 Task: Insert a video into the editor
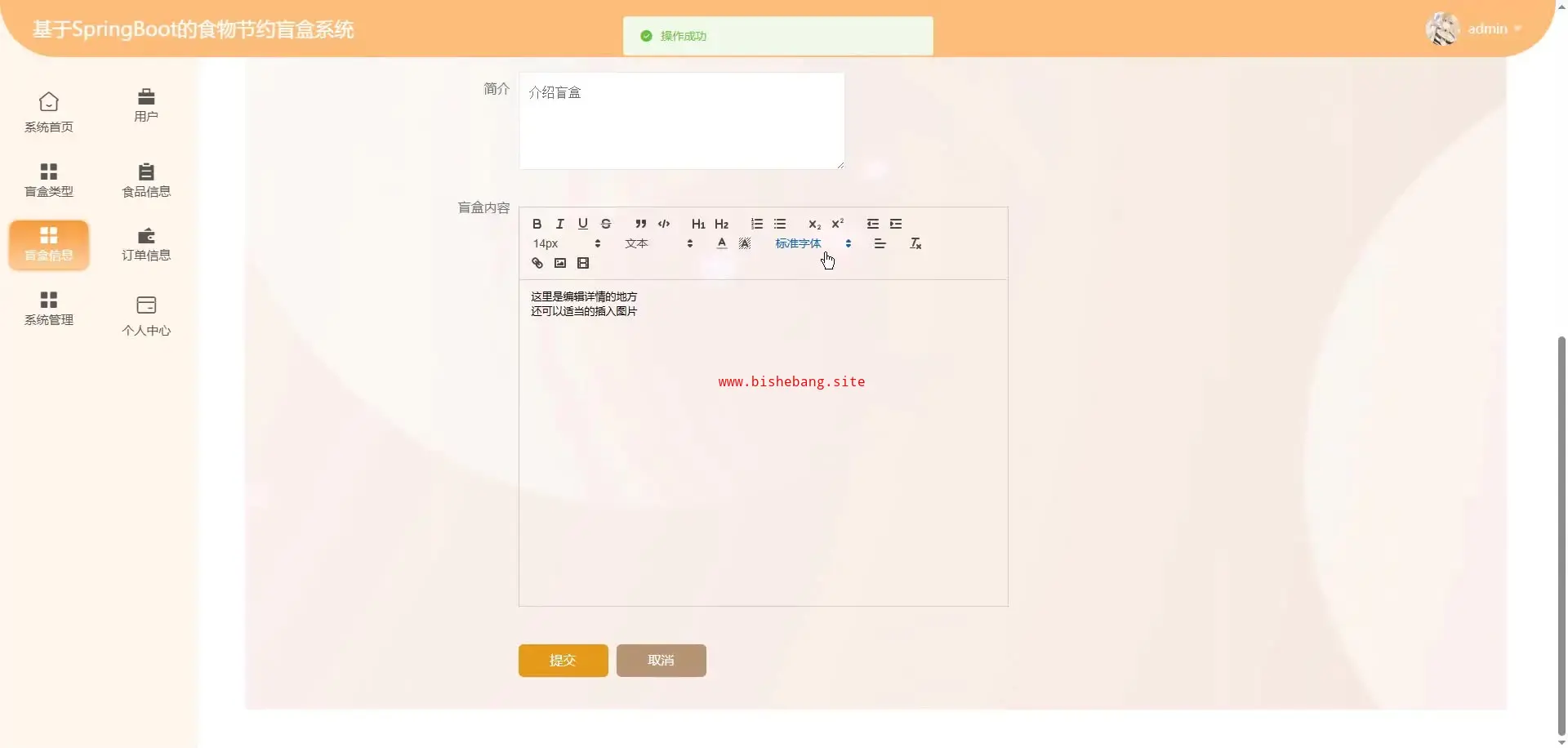582,263
